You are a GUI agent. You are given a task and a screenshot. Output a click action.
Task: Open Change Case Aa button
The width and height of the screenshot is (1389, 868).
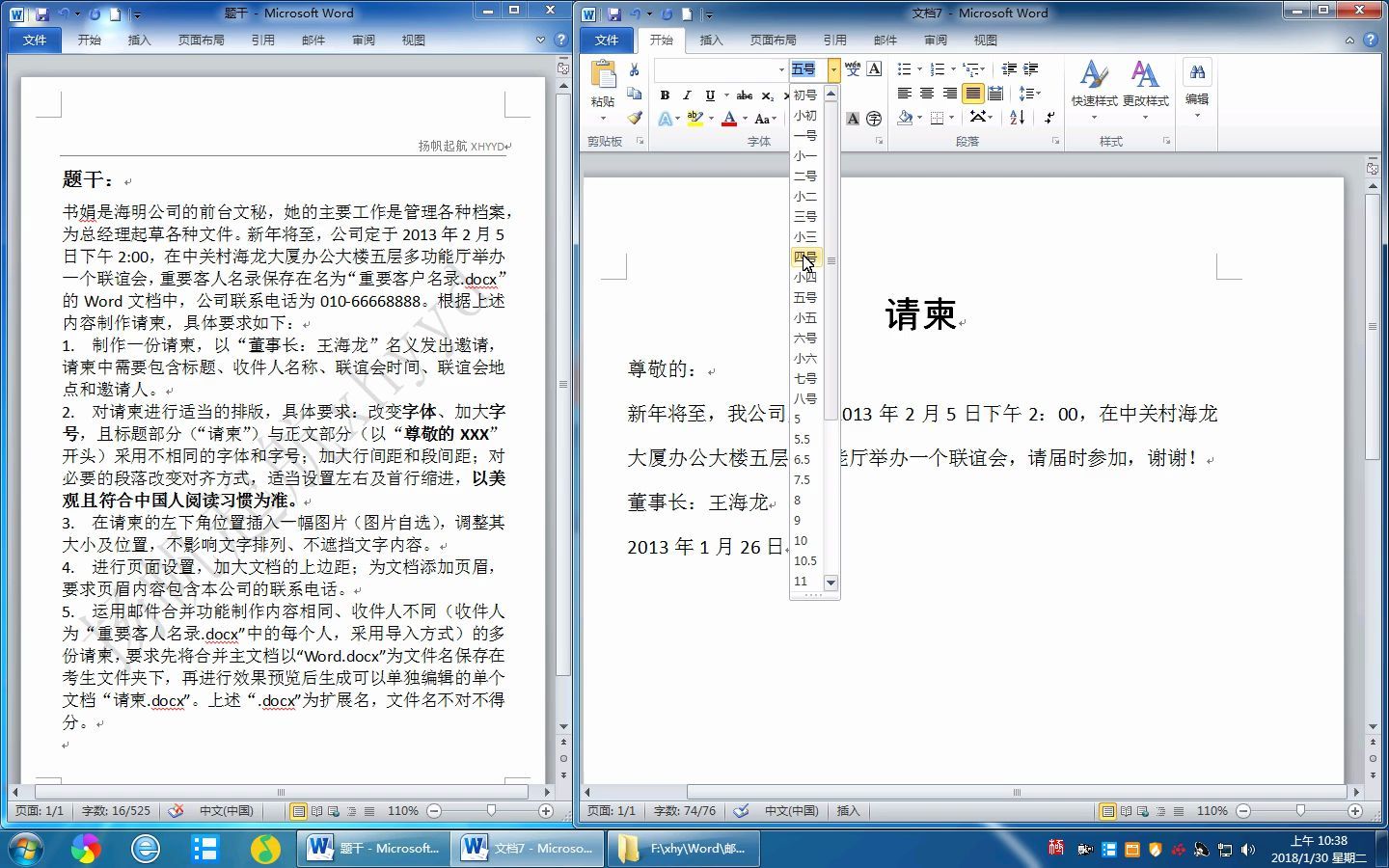pyautogui.click(x=764, y=119)
